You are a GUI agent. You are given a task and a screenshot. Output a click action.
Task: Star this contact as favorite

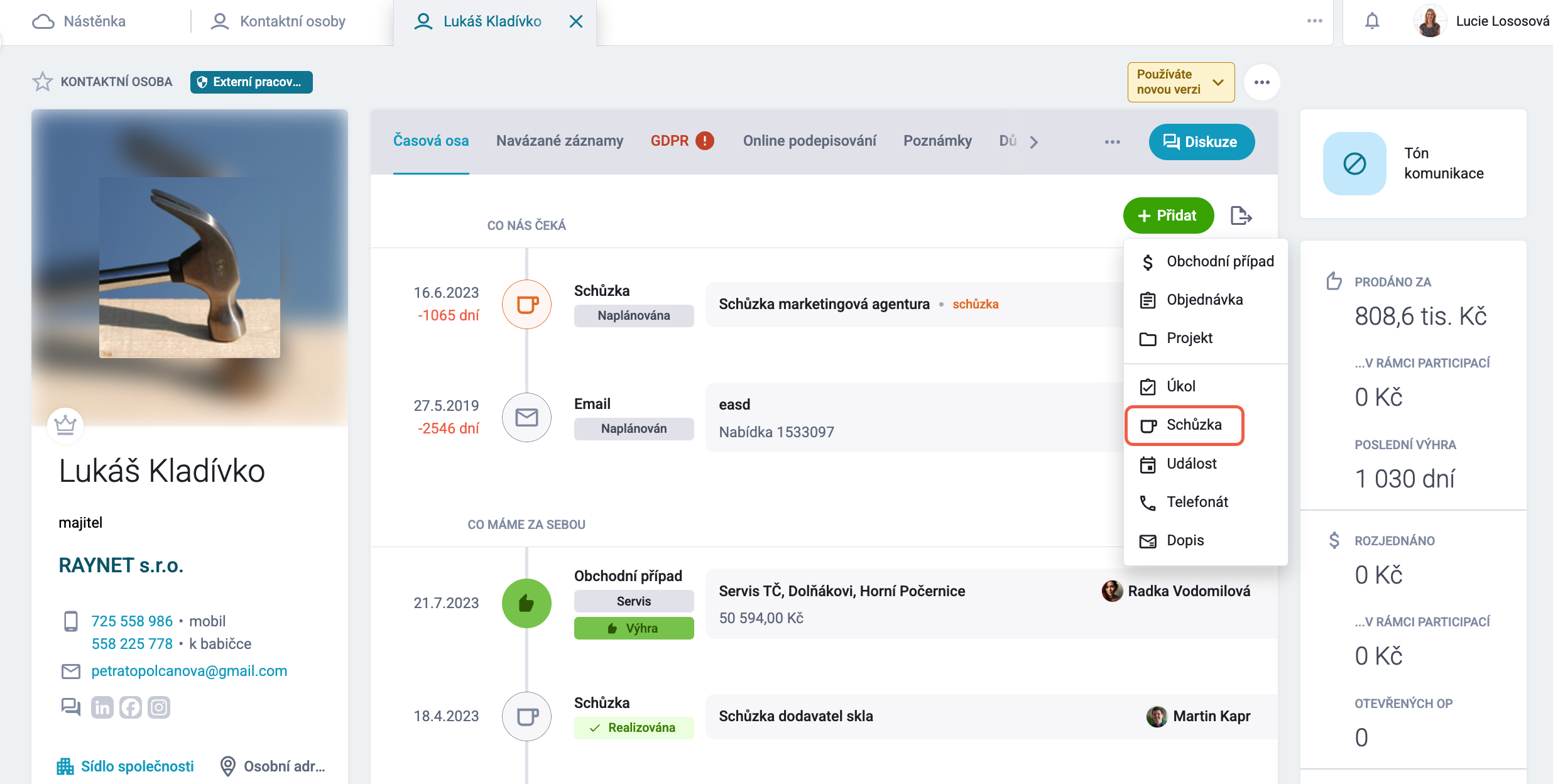43,82
